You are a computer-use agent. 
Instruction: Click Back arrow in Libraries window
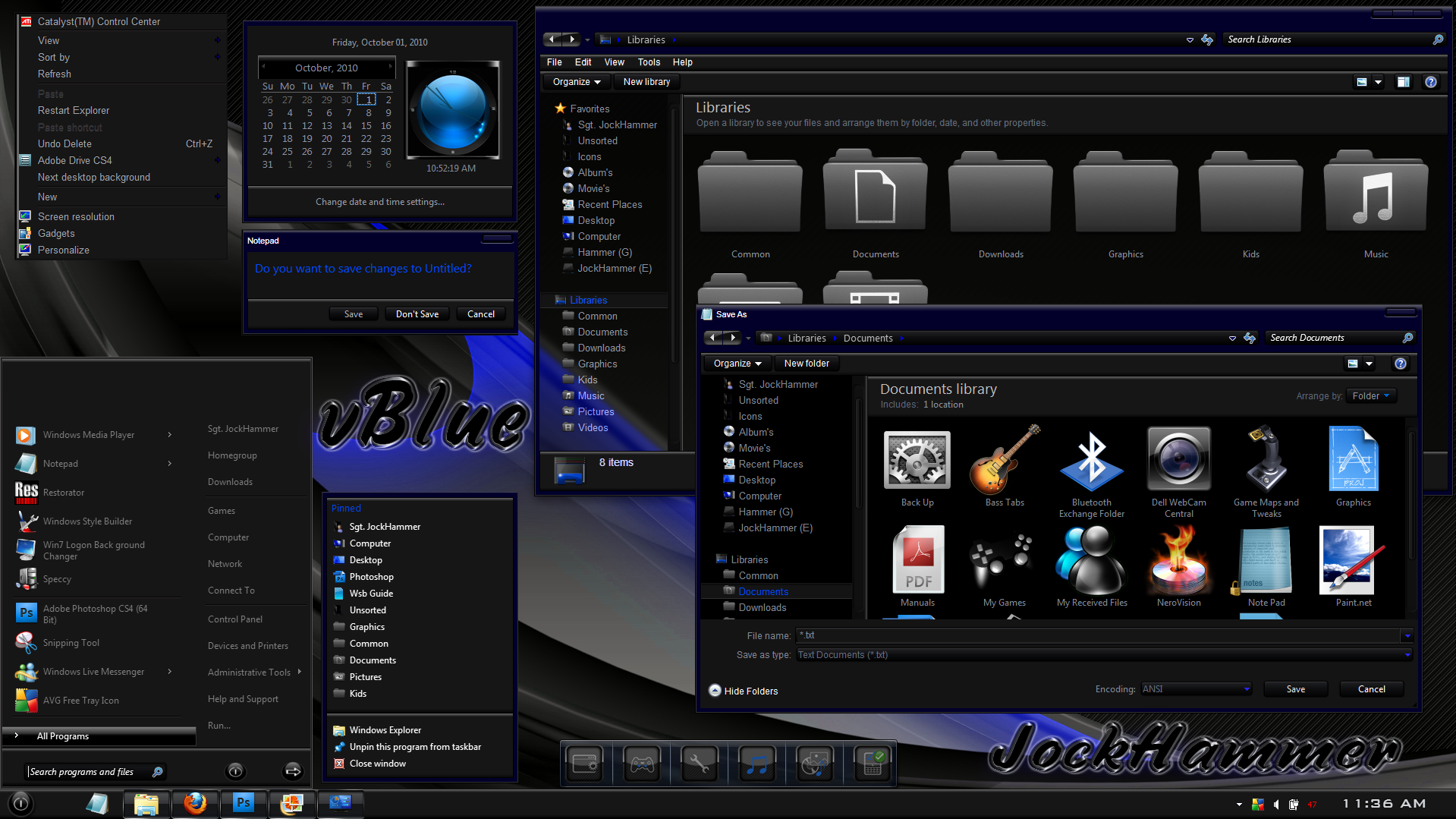coord(552,39)
